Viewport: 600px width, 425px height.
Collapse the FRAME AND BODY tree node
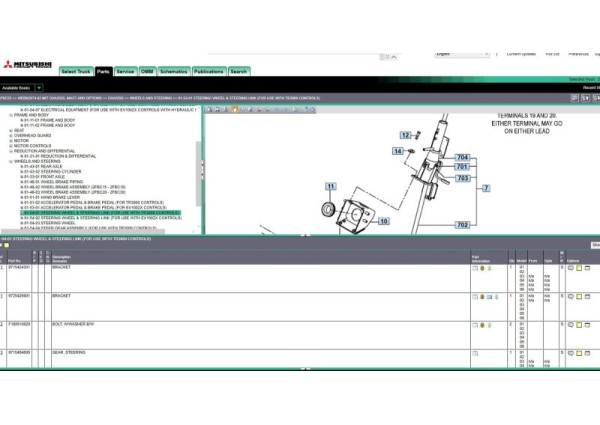point(10,115)
